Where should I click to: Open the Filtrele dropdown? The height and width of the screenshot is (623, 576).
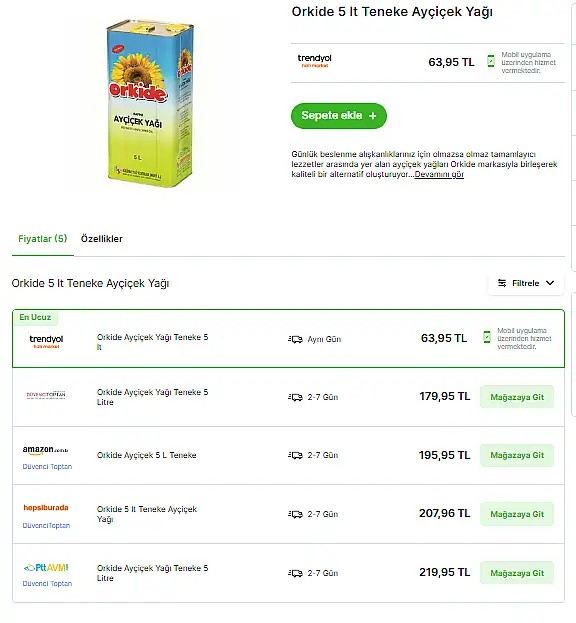coord(526,283)
